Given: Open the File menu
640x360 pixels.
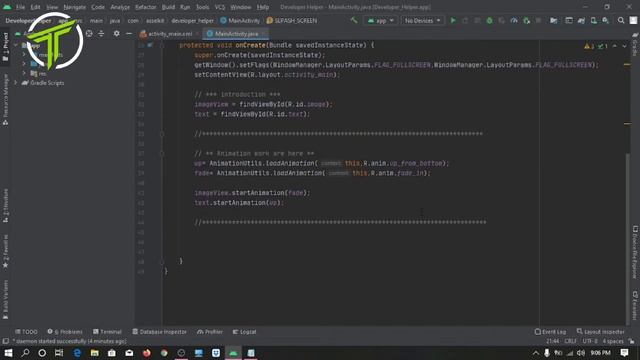Looking at the screenshot, I should coord(20,7).
